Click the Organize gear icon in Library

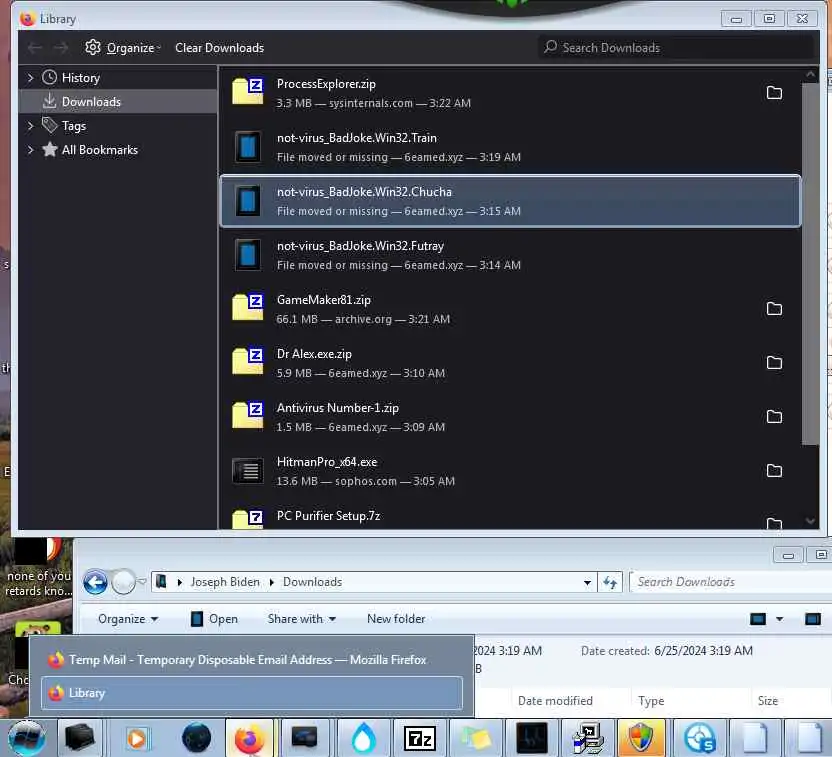pos(93,47)
